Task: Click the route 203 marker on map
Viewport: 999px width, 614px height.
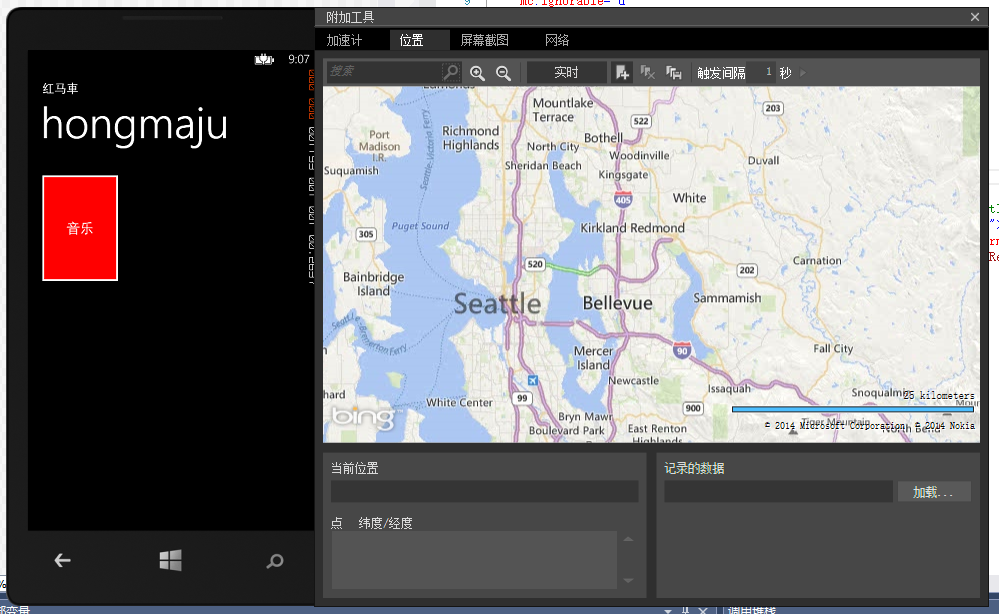Action: (773, 108)
